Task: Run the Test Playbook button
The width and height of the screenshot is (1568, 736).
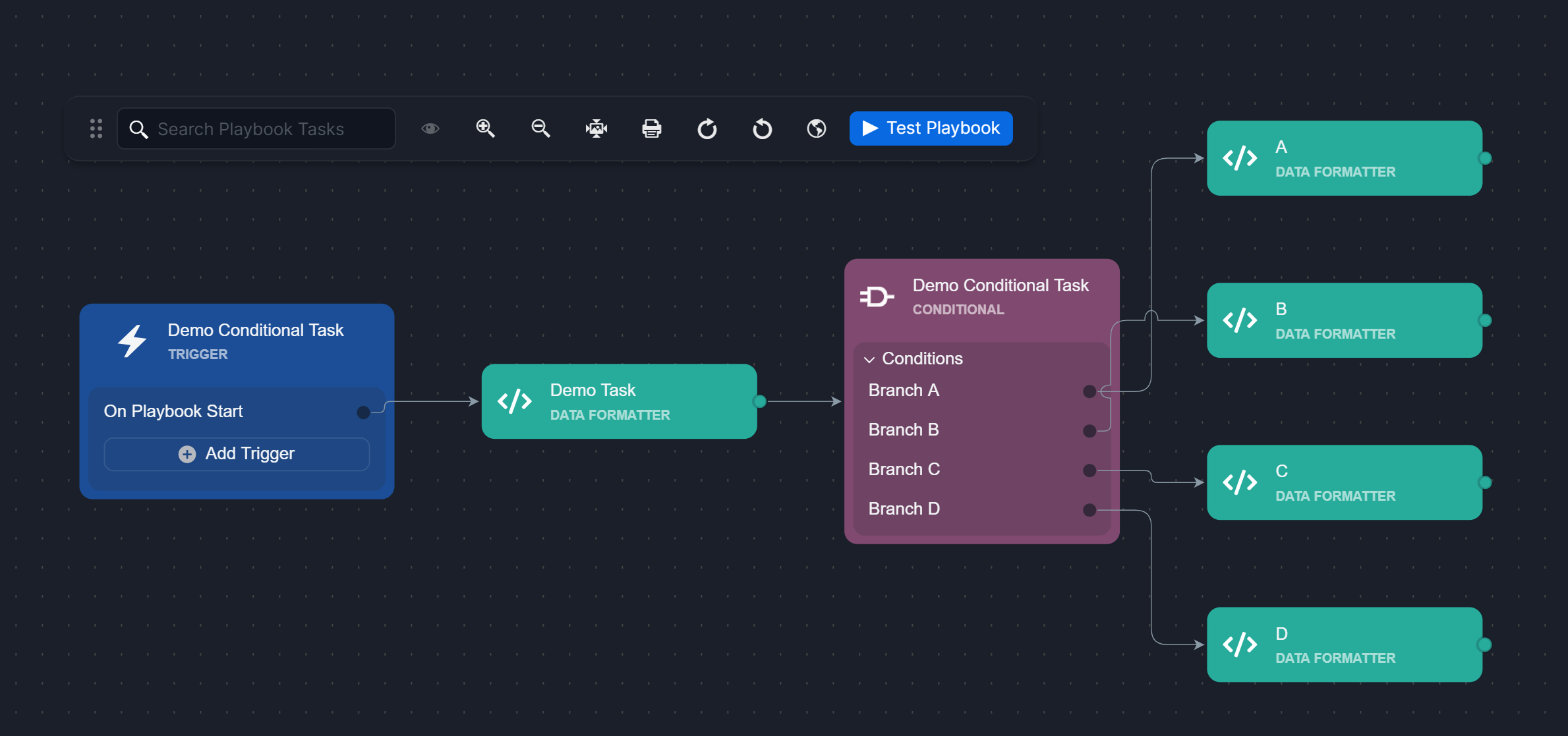Action: click(x=931, y=128)
